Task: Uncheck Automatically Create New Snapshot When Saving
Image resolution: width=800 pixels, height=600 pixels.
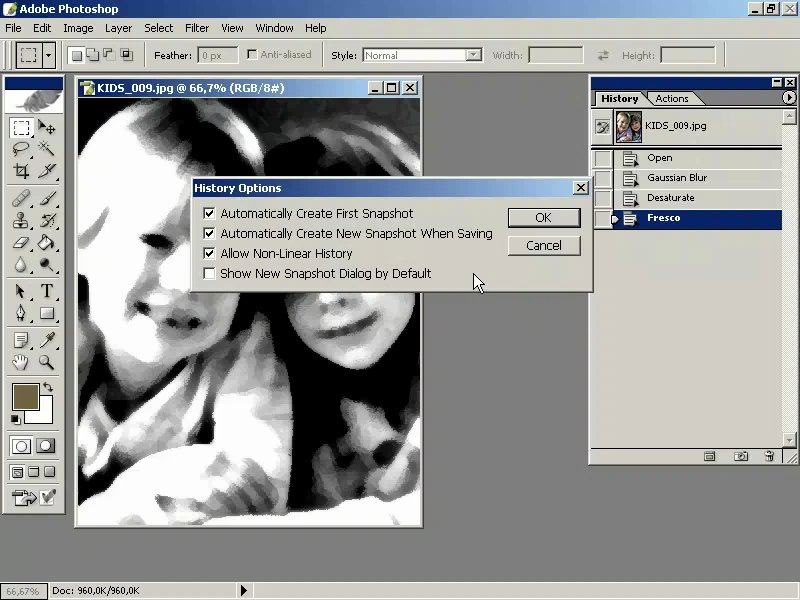Action: coord(209,233)
